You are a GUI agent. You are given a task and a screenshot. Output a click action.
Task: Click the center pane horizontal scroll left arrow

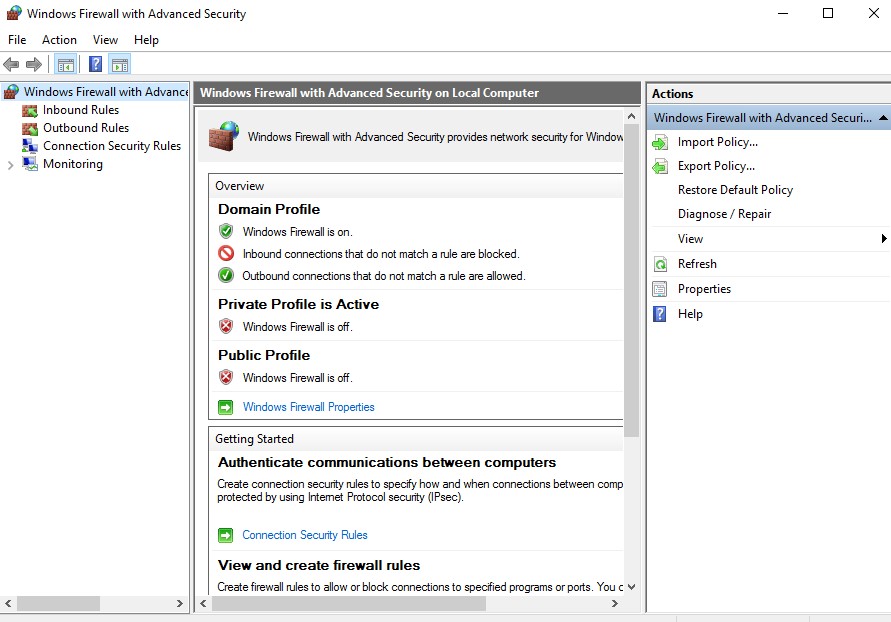tap(203, 604)
